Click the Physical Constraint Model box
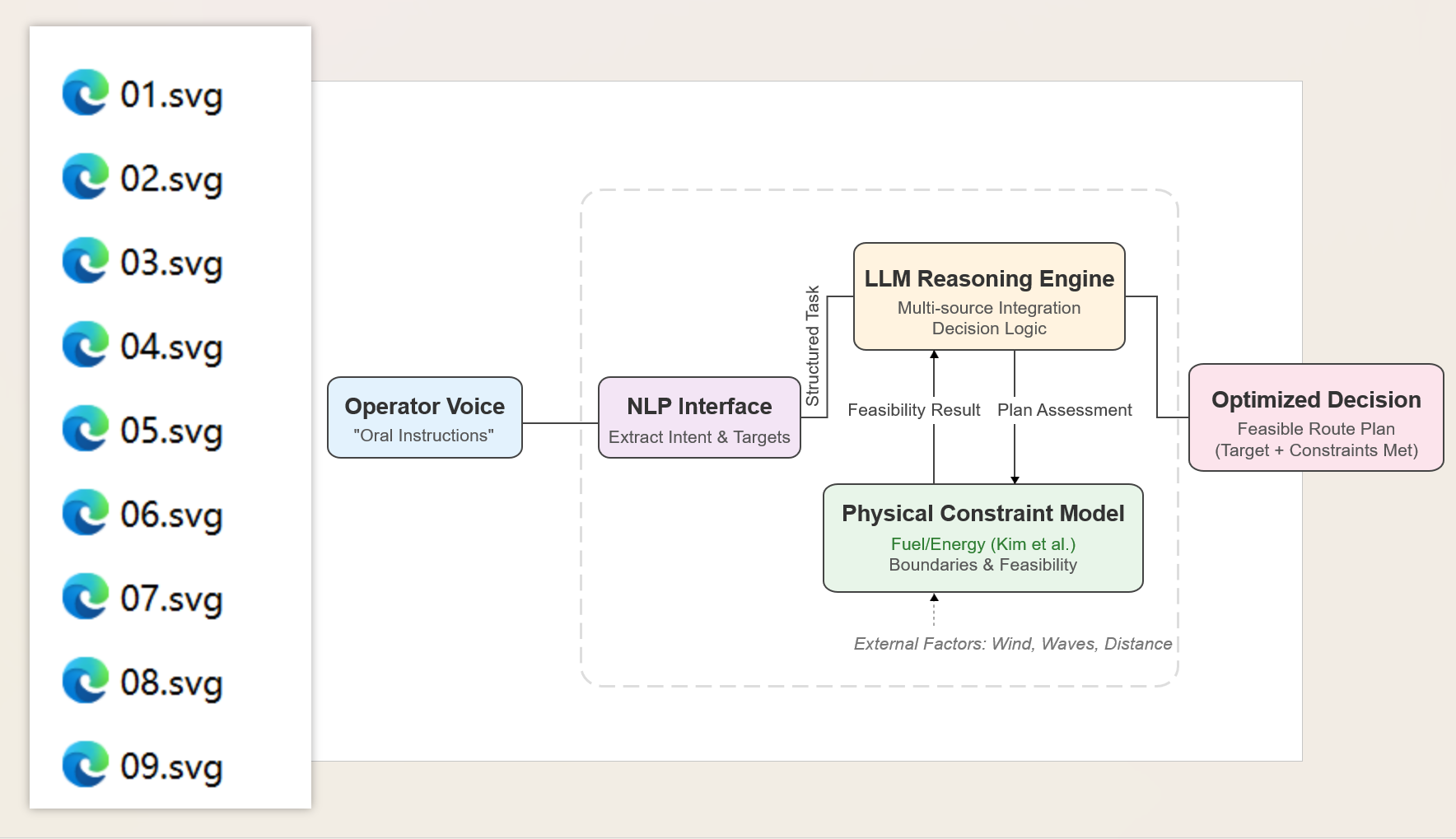 (x=982, y=538)
